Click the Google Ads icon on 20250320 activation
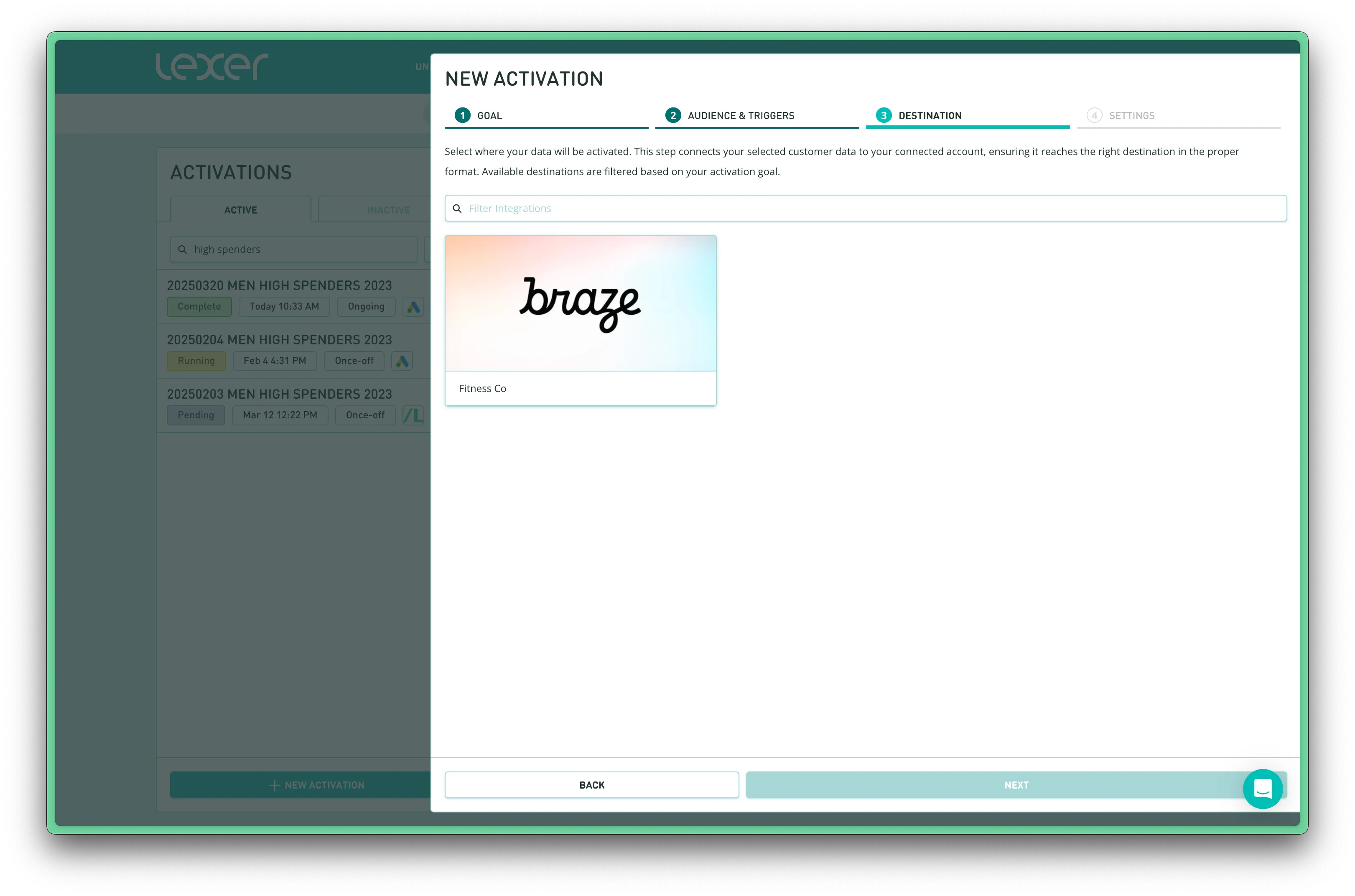The height and width of the screenshot is (896, 1355). 413,306
